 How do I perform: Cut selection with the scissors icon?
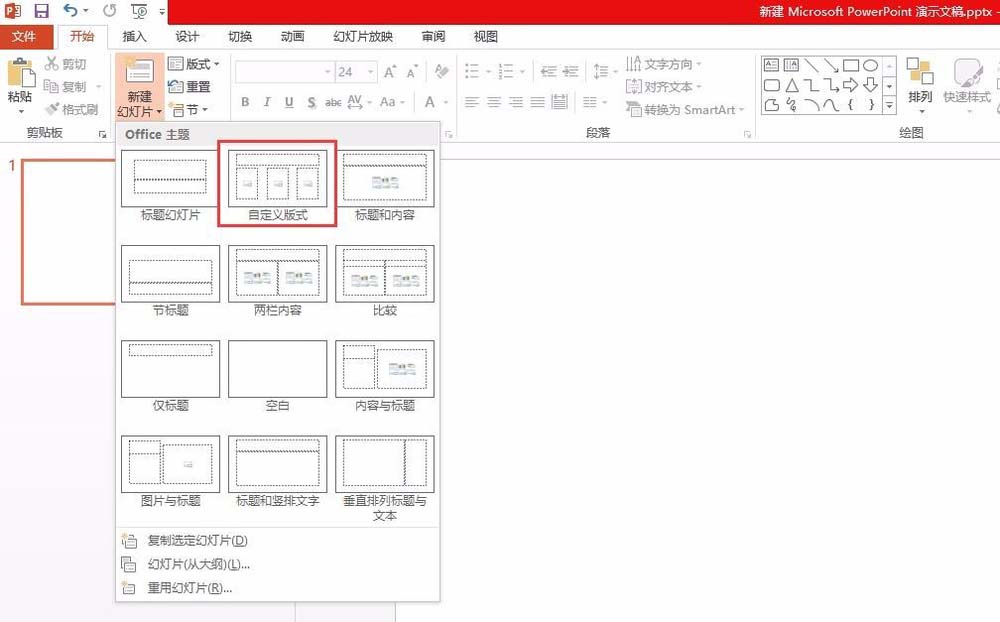[x=52, y=64]
